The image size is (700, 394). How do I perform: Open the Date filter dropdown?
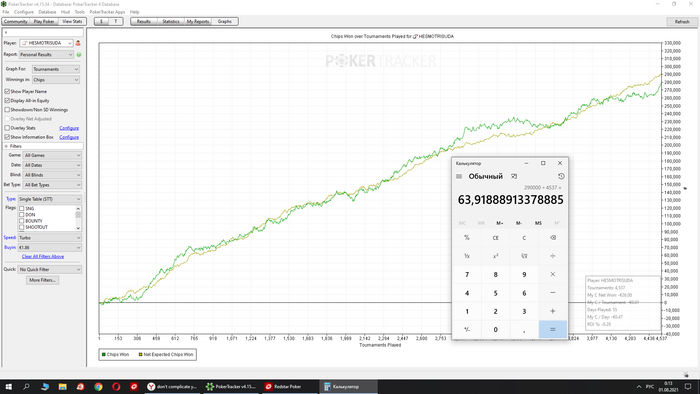point(52,165)
